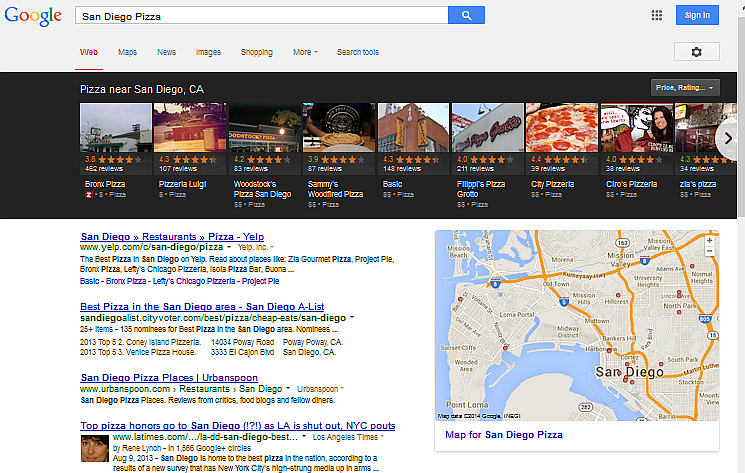Switch to the Maps tab
This screenshot has height=473, width=745.
click(127, 52)
